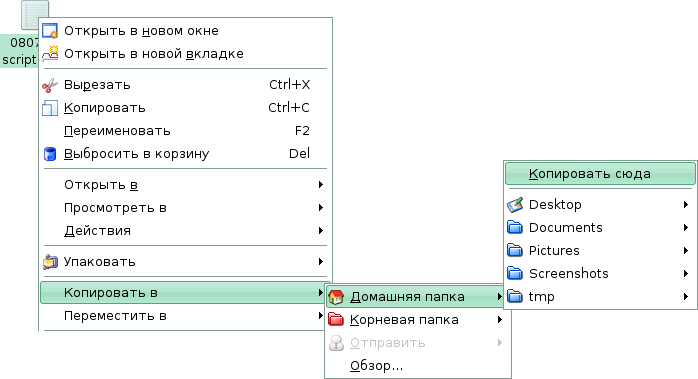
Task: Expand the Screenshots folder submenu arrow
Action: [x=686, y=273]
